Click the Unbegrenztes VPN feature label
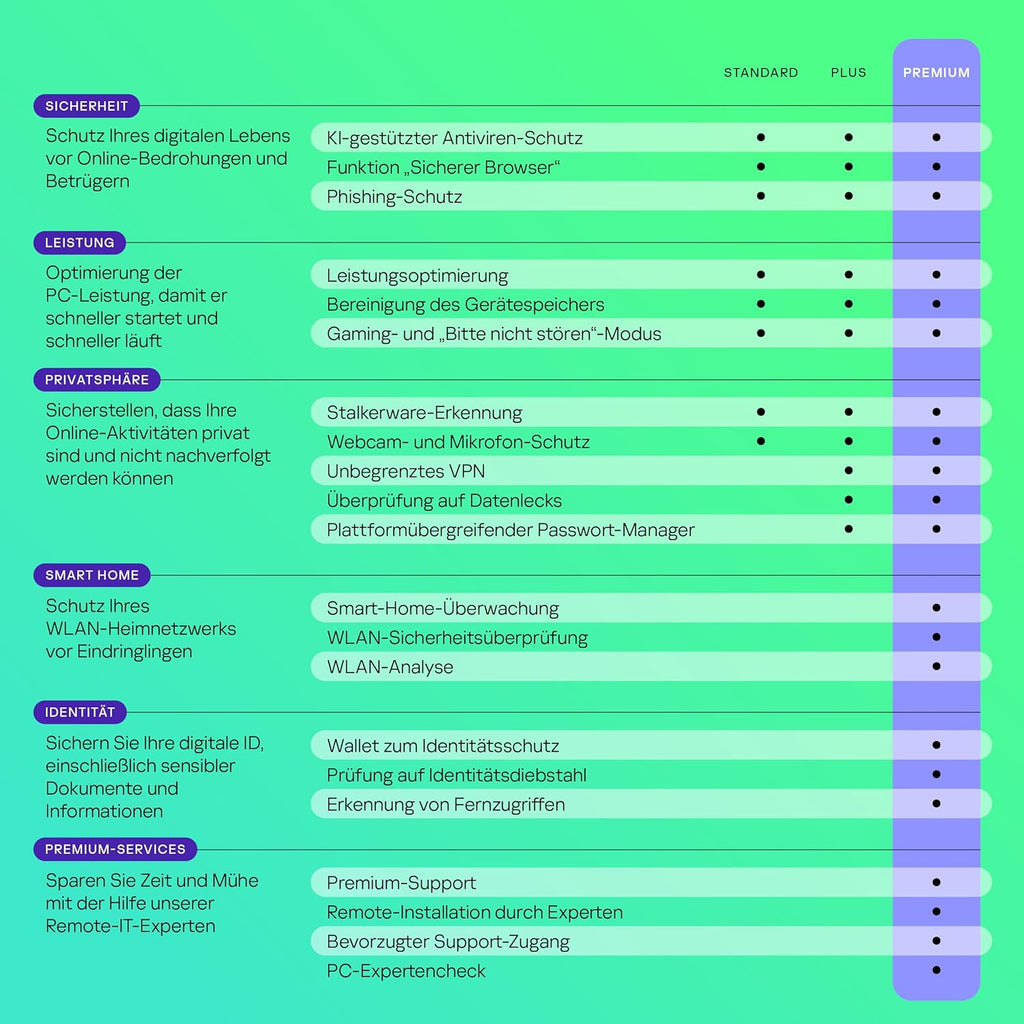The image size is (1024, 1024). (x=406, y=471)
